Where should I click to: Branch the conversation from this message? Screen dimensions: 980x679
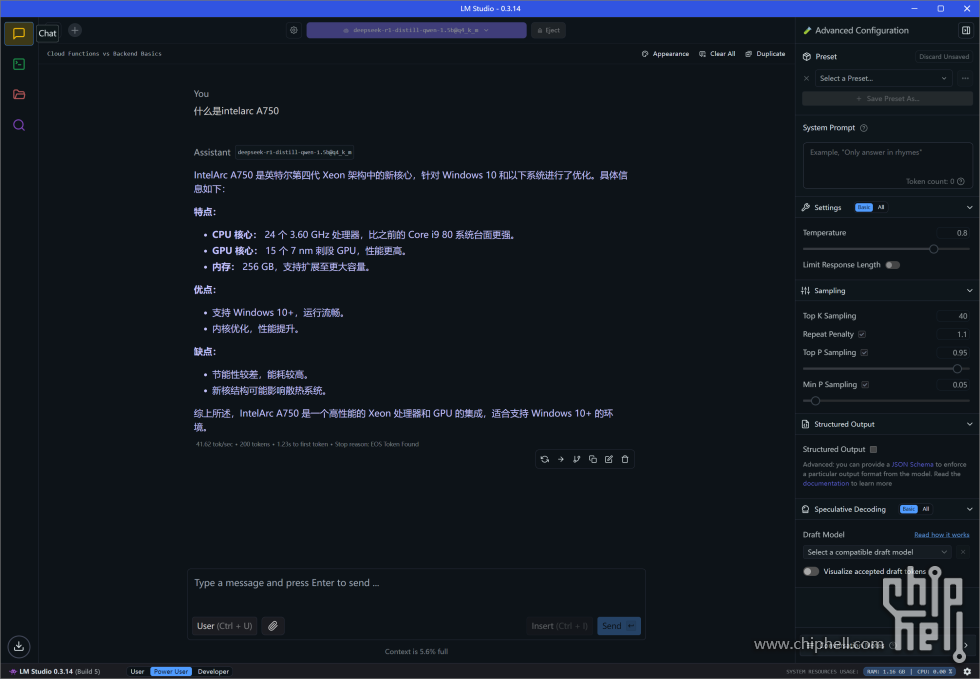[576, 459]
